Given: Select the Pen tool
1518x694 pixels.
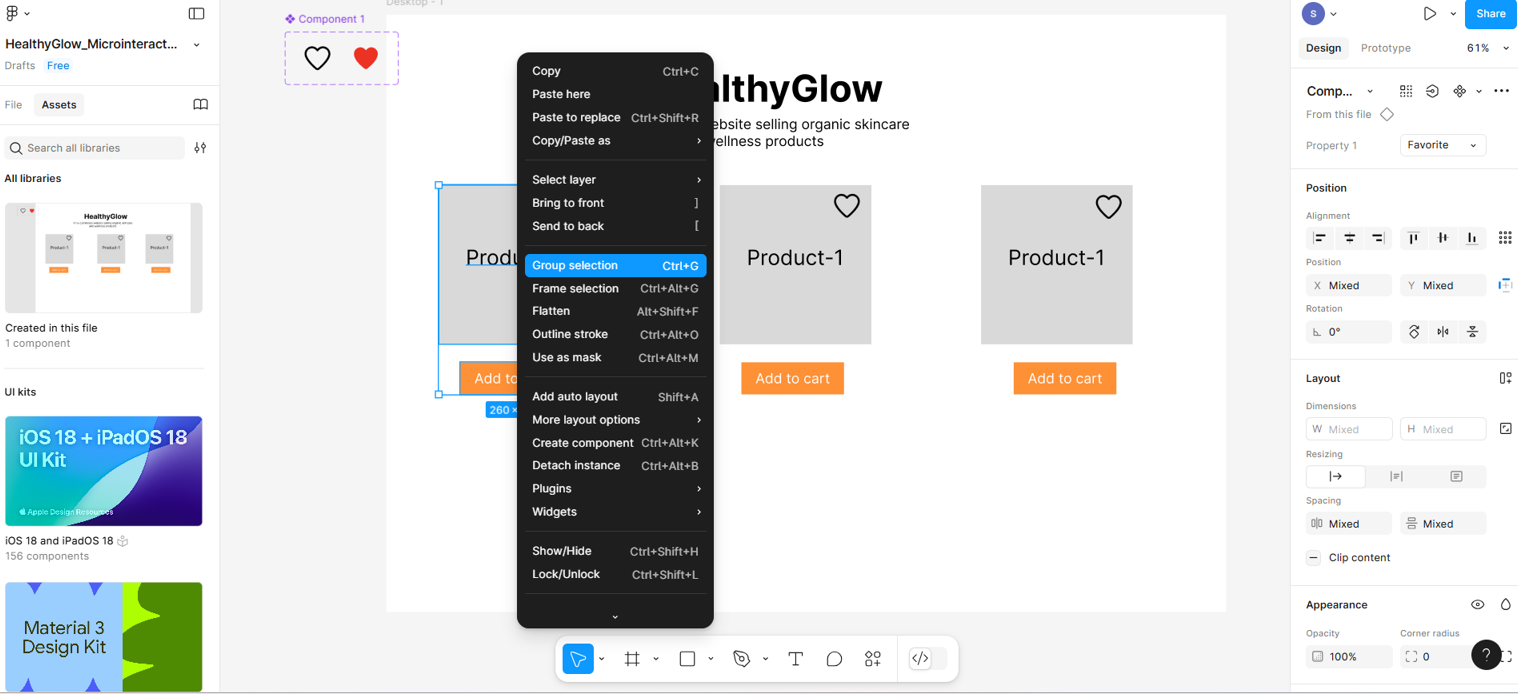Looking at the screenshot, I should [x=741, y=659].
